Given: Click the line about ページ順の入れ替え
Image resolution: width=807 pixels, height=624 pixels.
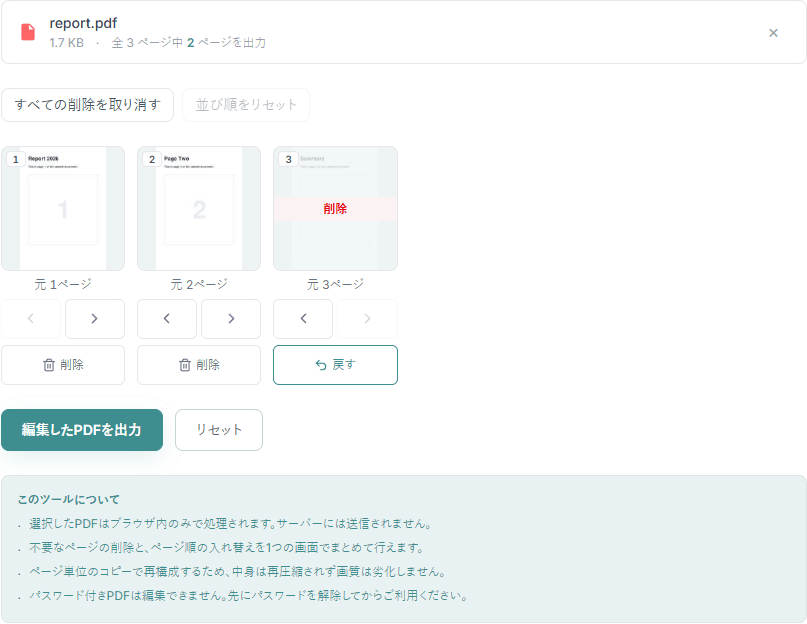Looking at the screenshot, I should tap(226, 547).
